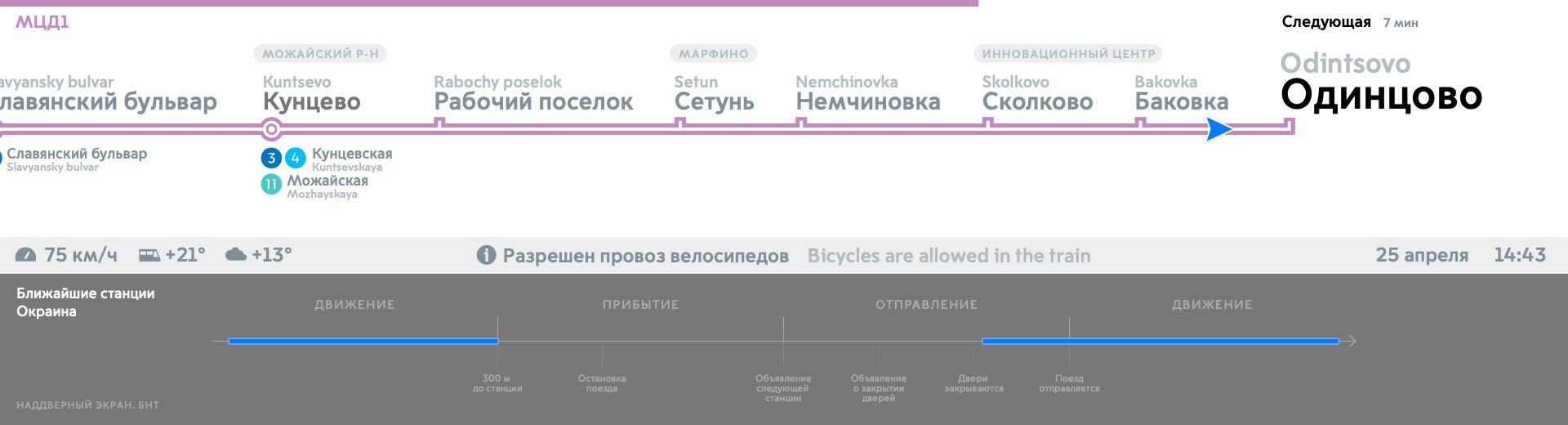The image size is (1568, 425).
Task: Click the Сколково station name
Action: (1037, 102)
